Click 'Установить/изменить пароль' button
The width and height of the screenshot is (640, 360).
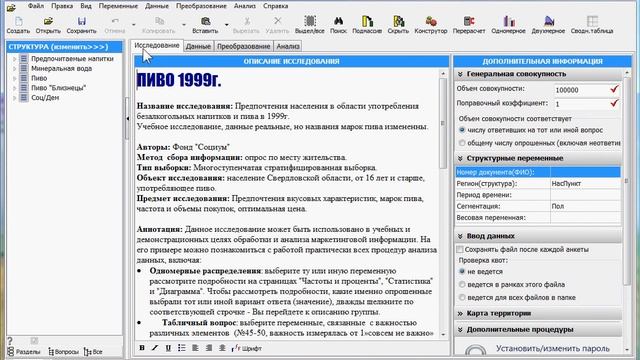pyautogui.click(x=553, y=349)
